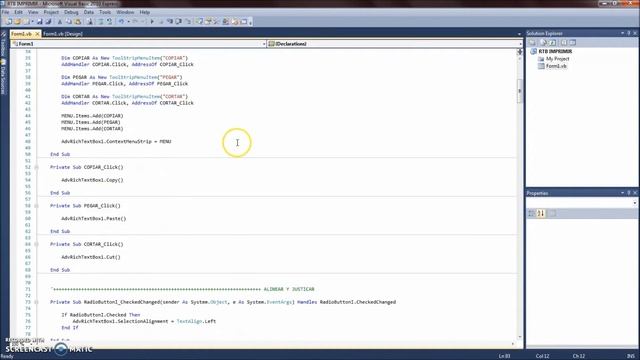
Task: Click View Designer icon in Solution Explorer
Action: (573, 42)
